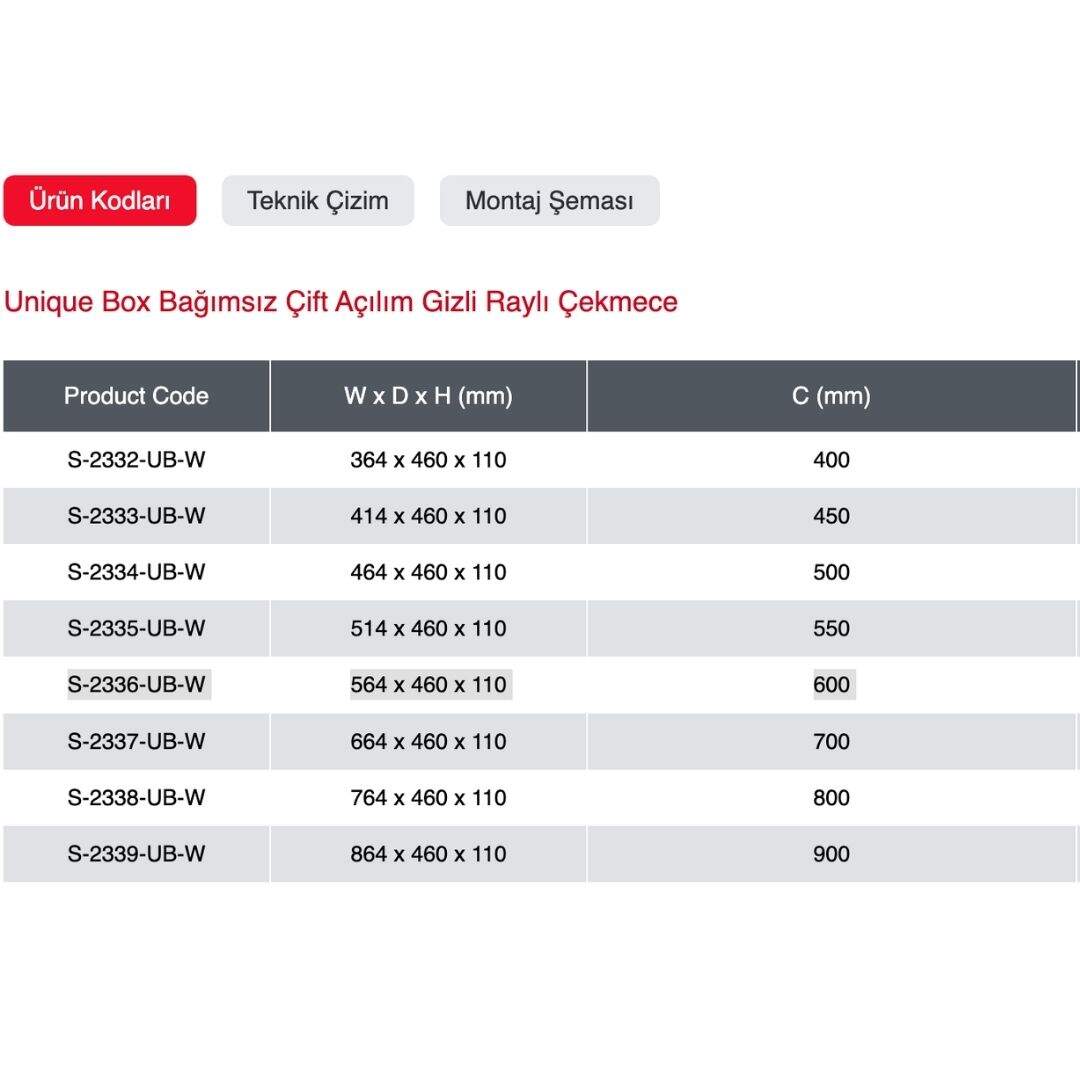Click the 864 x 460 x 110 dimensions cell

coord(428,854)
